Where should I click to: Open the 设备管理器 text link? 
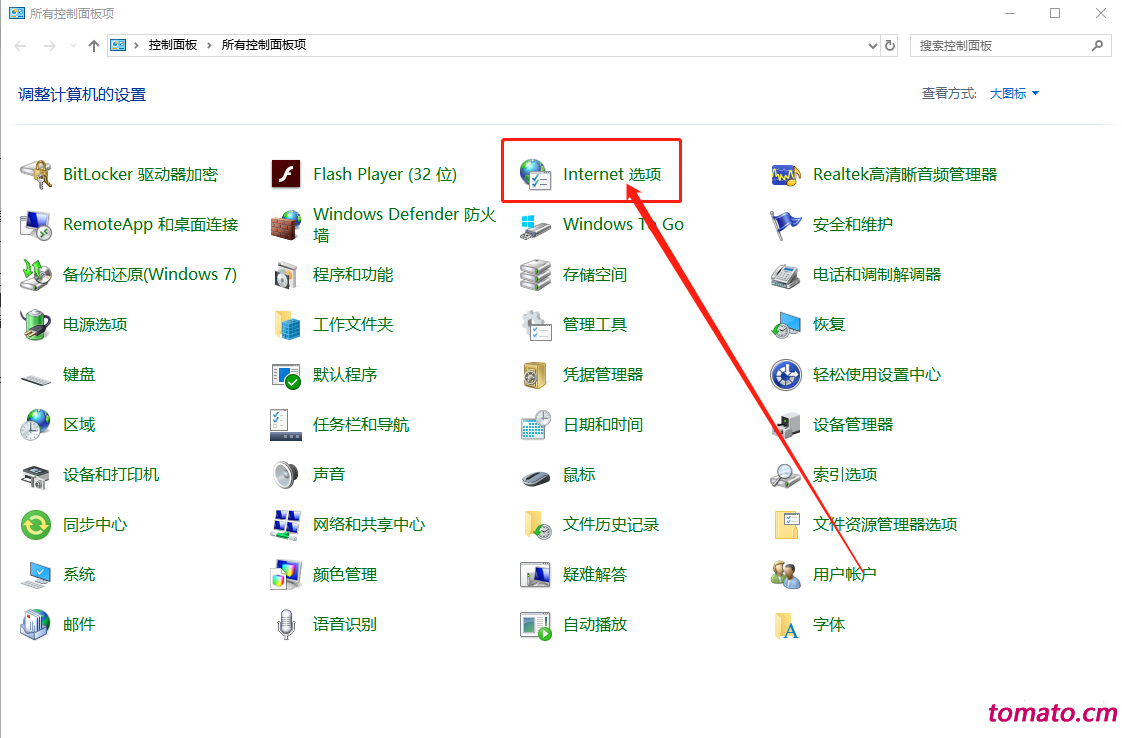tap(852, 424)
